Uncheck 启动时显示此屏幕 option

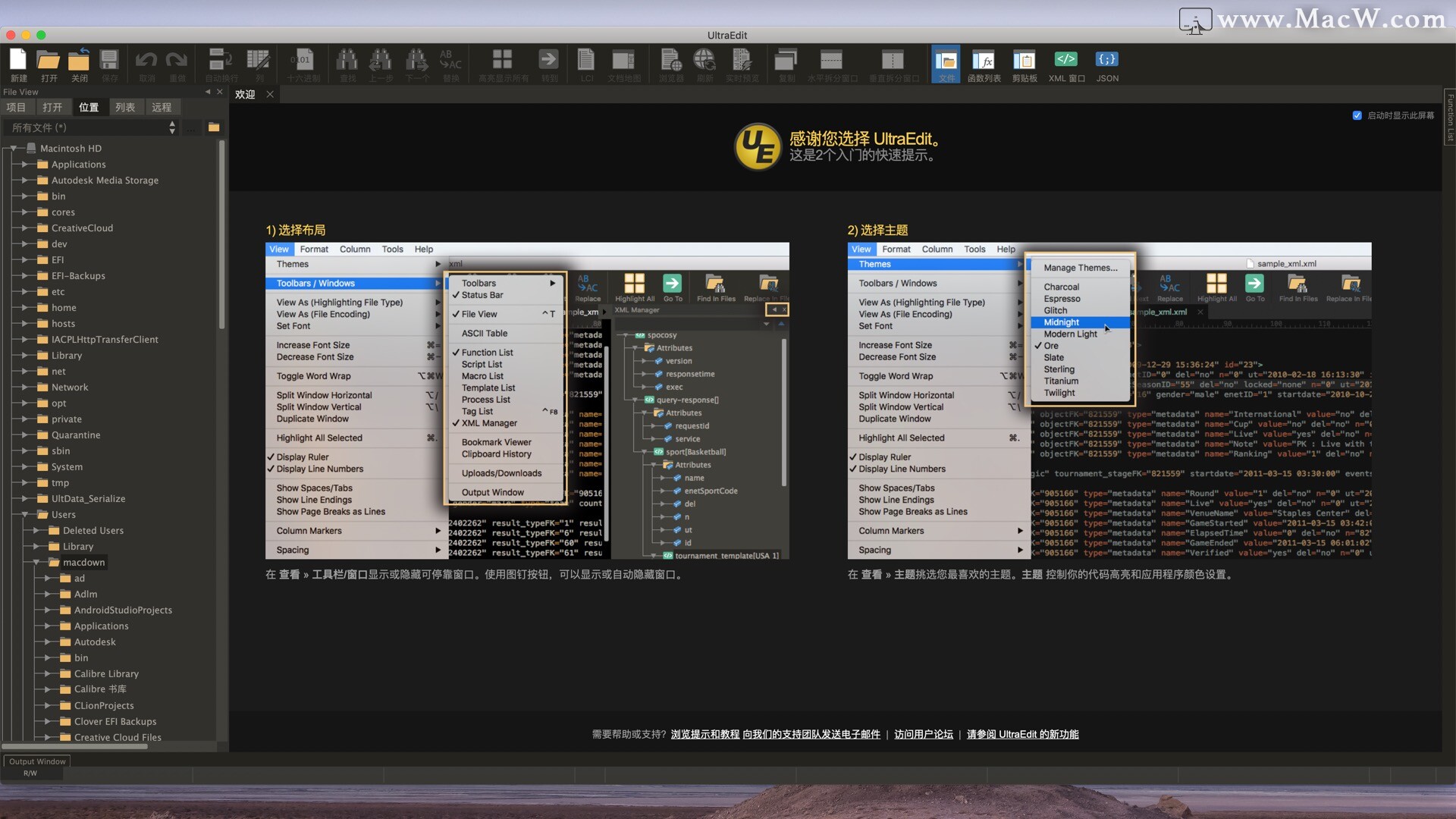1358,115
